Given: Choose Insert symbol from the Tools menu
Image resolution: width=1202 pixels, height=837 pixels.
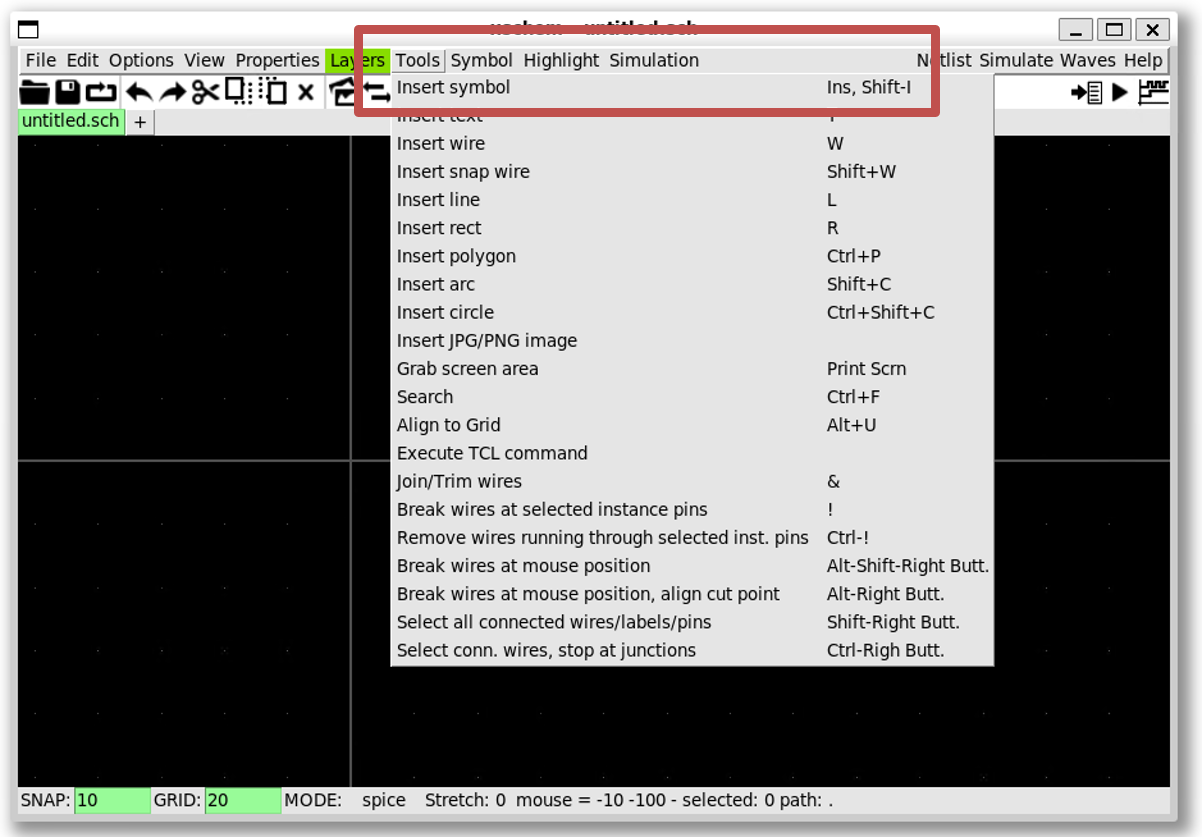Looking at the screenshot, I should tap(692, 87).
